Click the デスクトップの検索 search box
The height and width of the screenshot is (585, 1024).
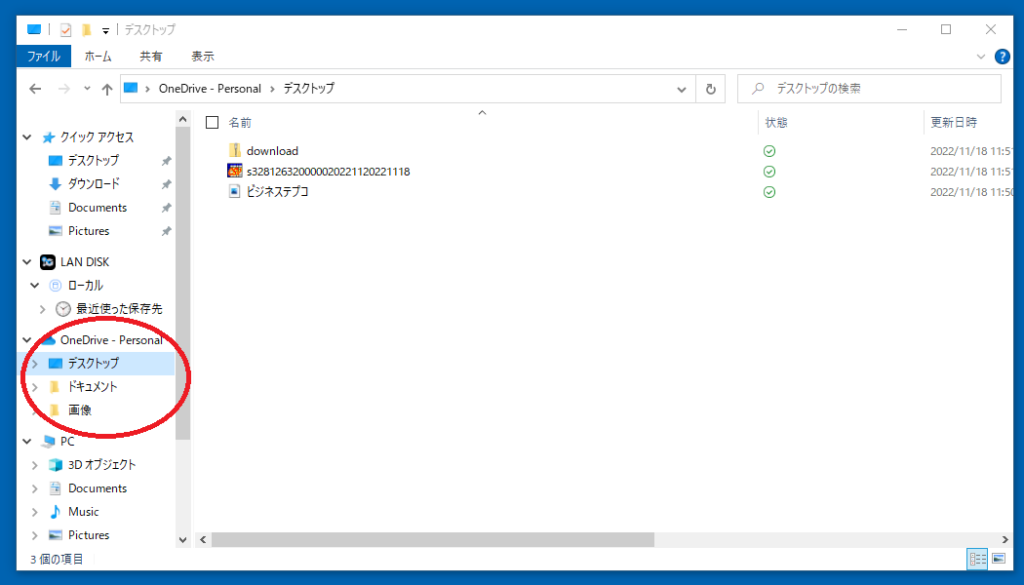[869, 89]
